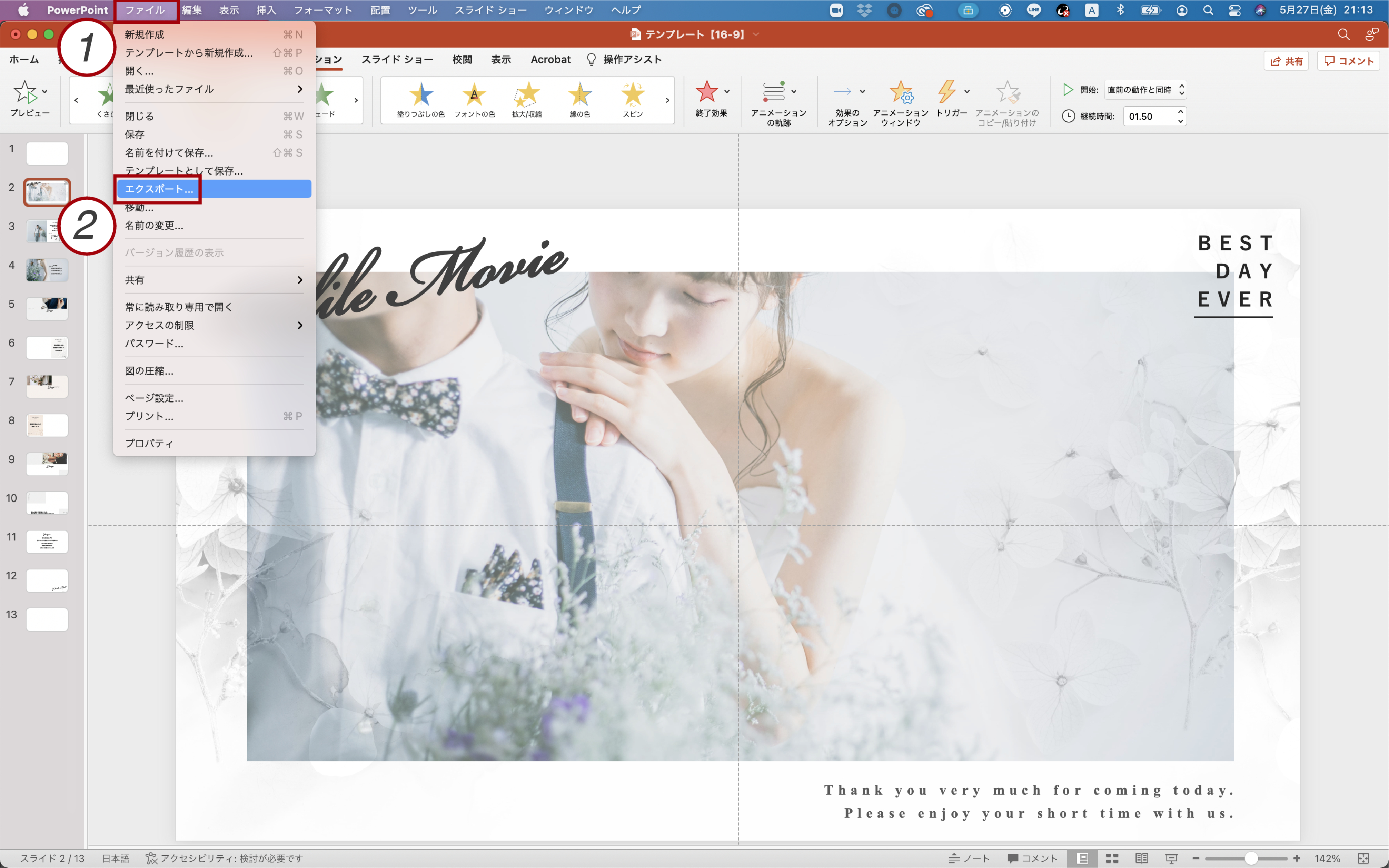Open the Review ribbon tab
Screen dimensions: 1389x868
(x=462, y=59)
